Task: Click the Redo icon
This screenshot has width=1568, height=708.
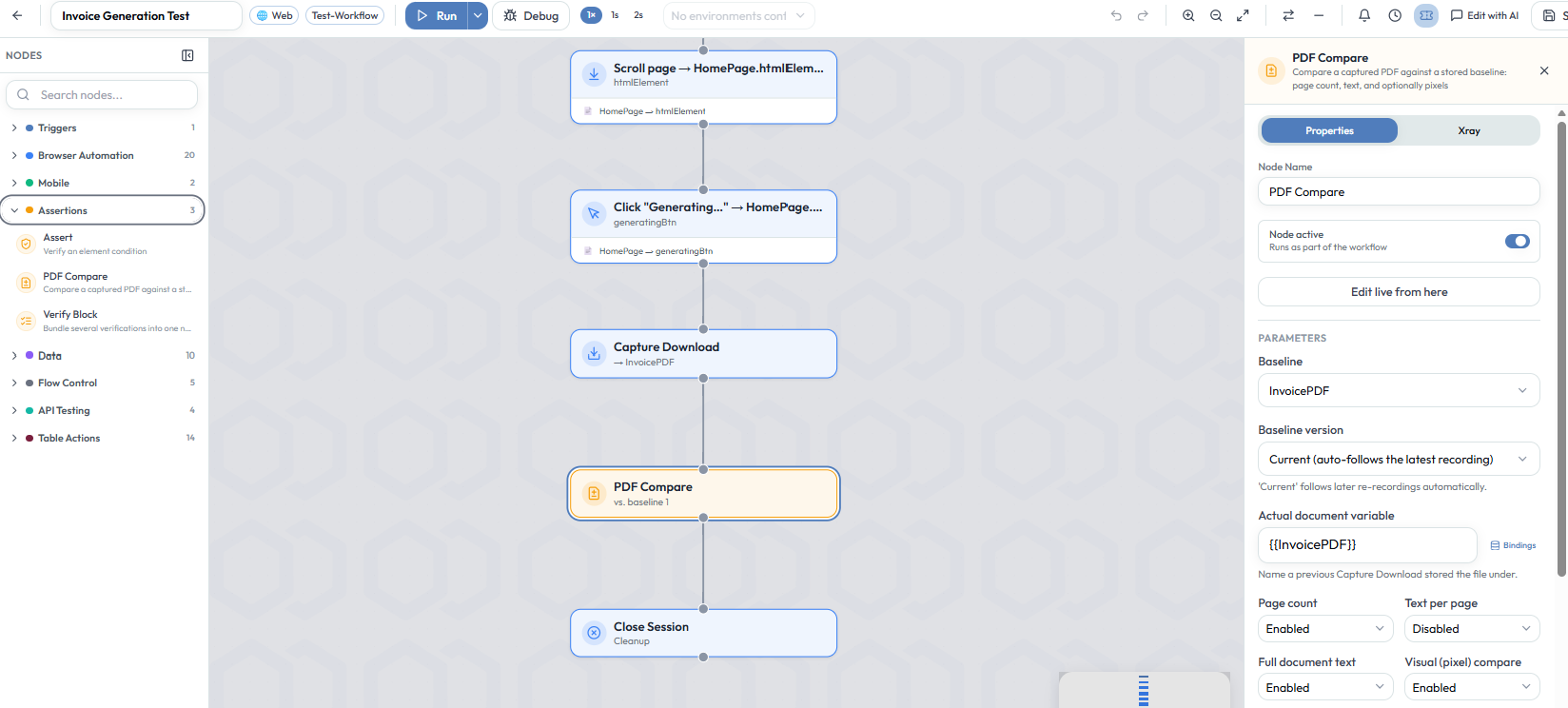Action: 1143,15
